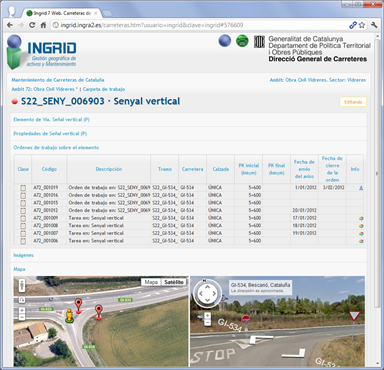Click the browser reload icon
The width and height of the screenshot is (384, 370).
pos(32,25)
